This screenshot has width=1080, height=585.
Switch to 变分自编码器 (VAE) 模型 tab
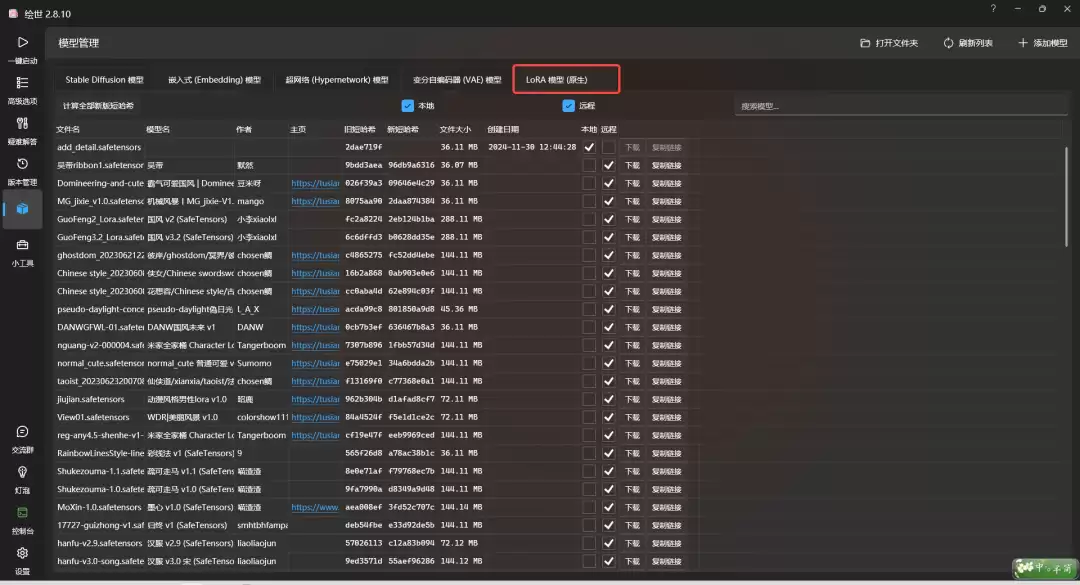pos(457,80)
